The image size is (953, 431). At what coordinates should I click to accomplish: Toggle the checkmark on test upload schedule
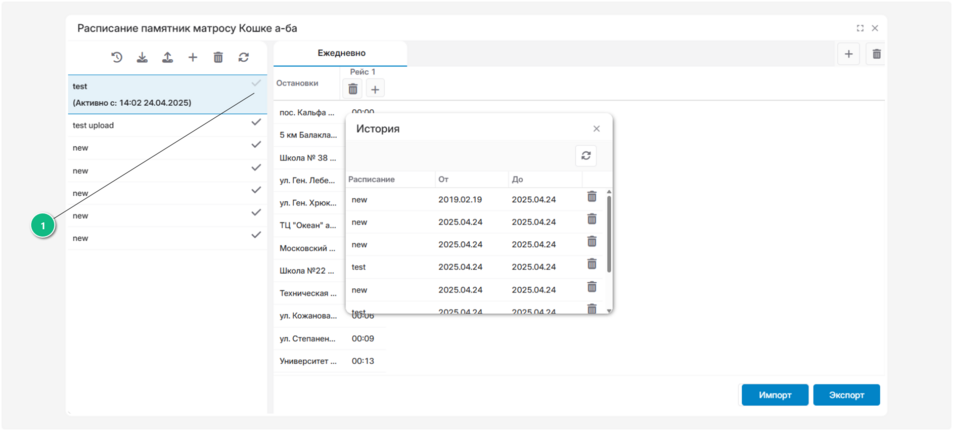click(256, 122)
